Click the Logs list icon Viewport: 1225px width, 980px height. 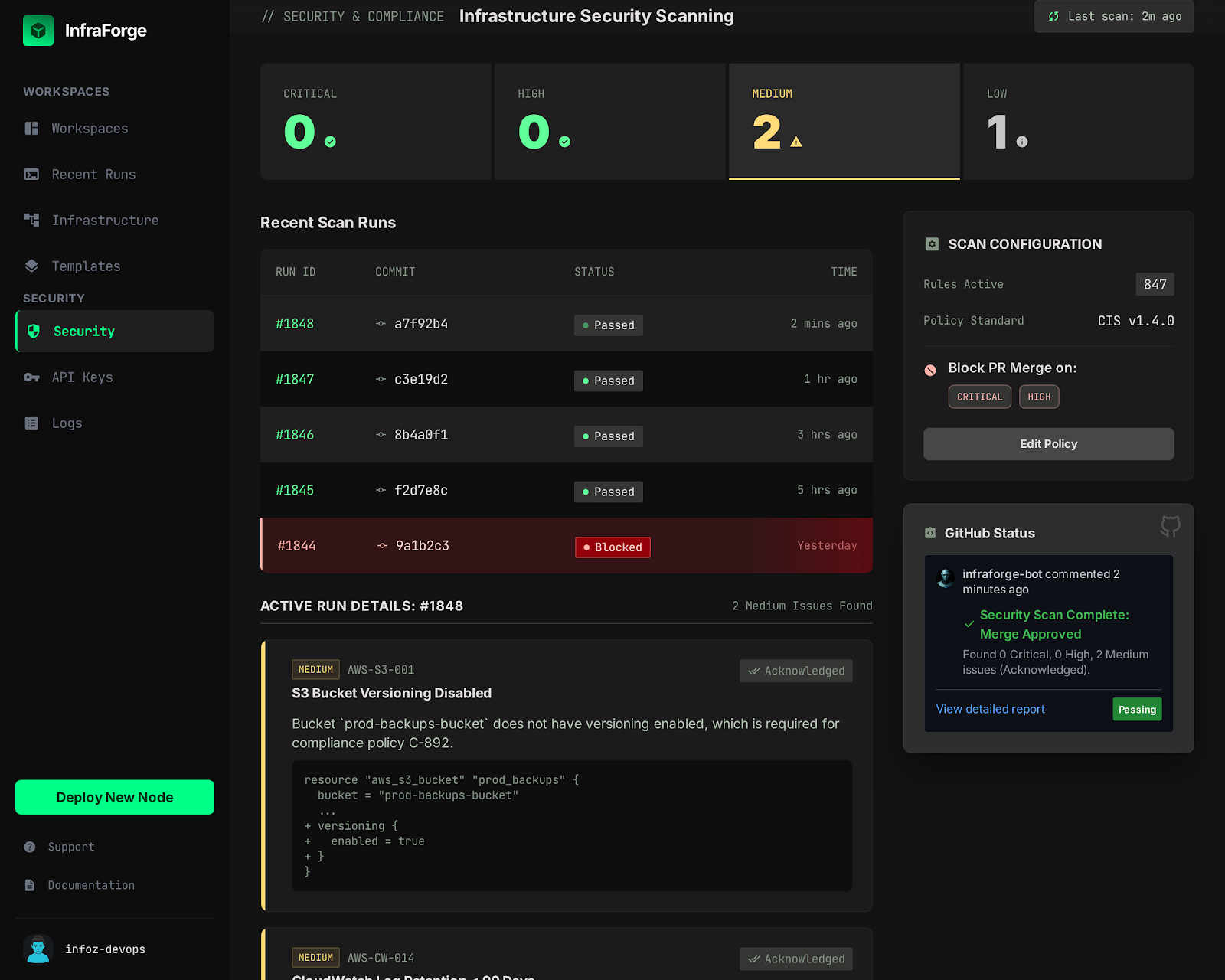click(31, 423)
